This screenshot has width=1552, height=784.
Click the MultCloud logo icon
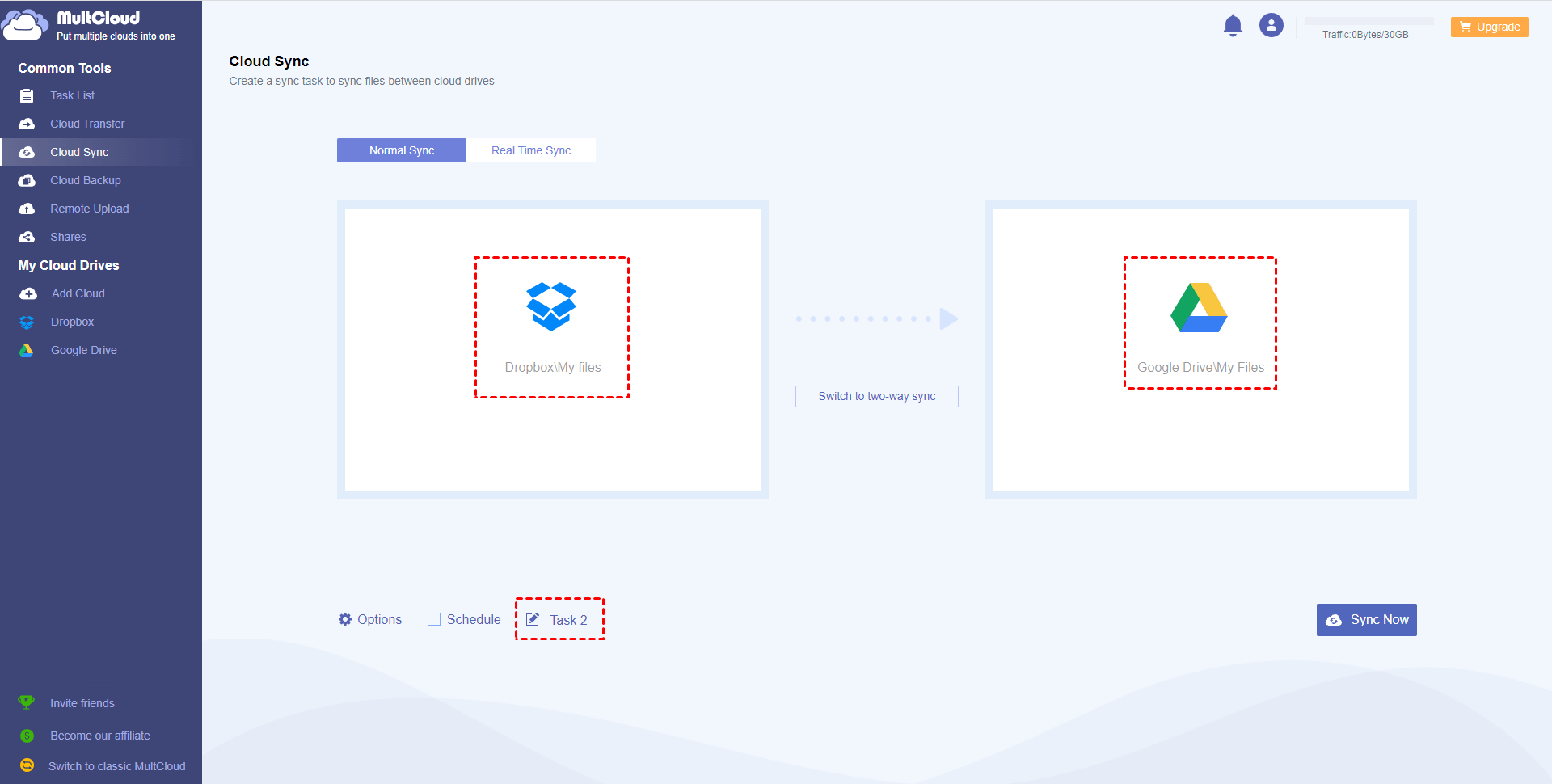pos(24,24)
